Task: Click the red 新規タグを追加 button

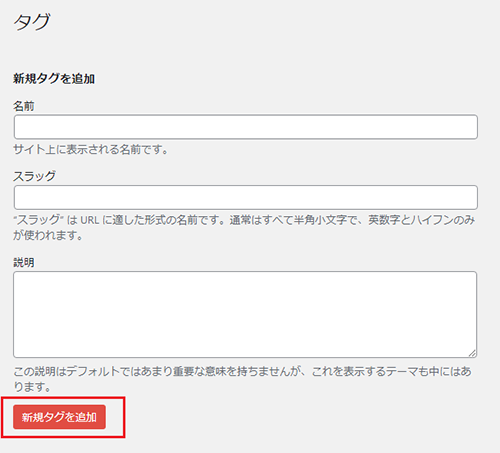Action: pos(59,417)
